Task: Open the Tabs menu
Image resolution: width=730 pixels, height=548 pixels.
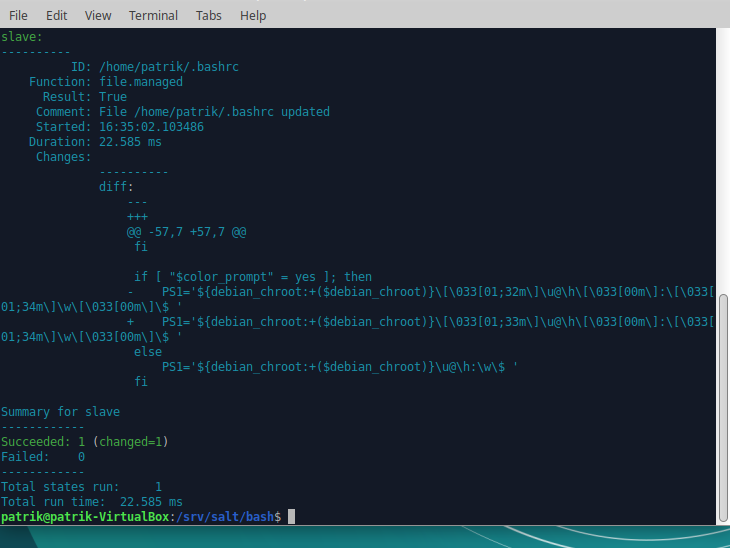Action: 209,15
